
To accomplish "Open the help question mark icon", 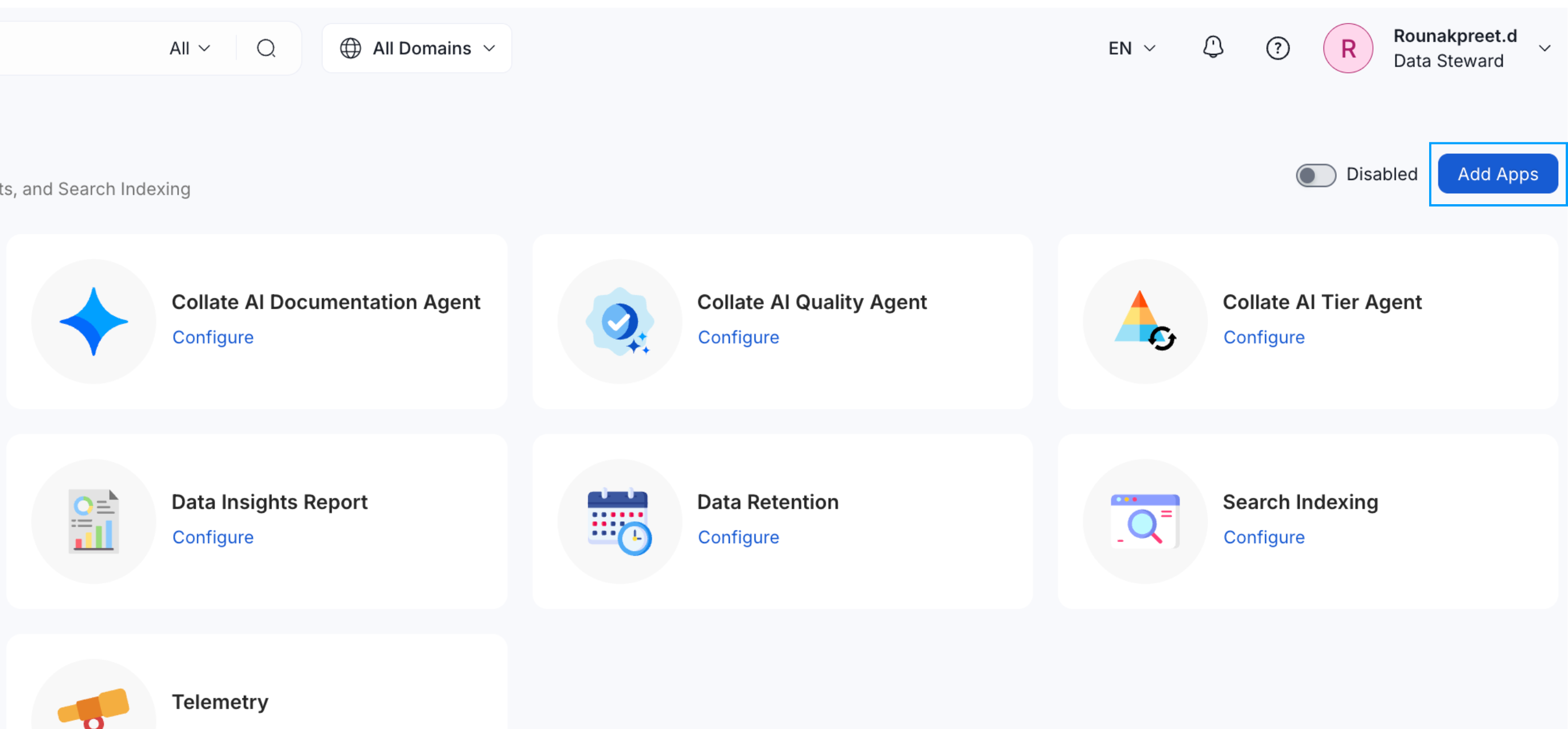I will pyautogui.click(x=1278, y=48).
